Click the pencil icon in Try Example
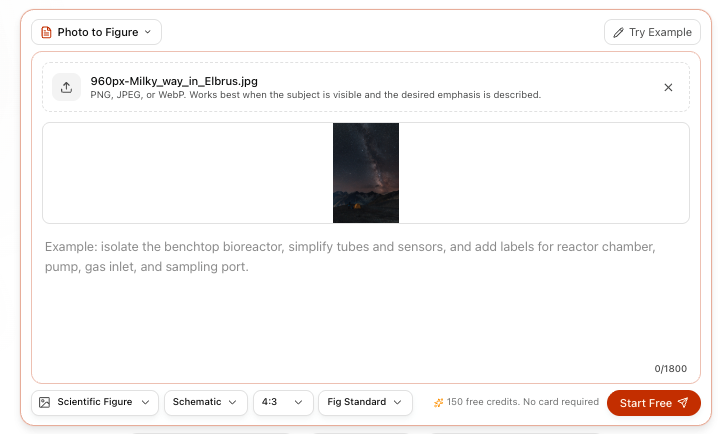Screen dimensions: 723x434 point(618,33)
